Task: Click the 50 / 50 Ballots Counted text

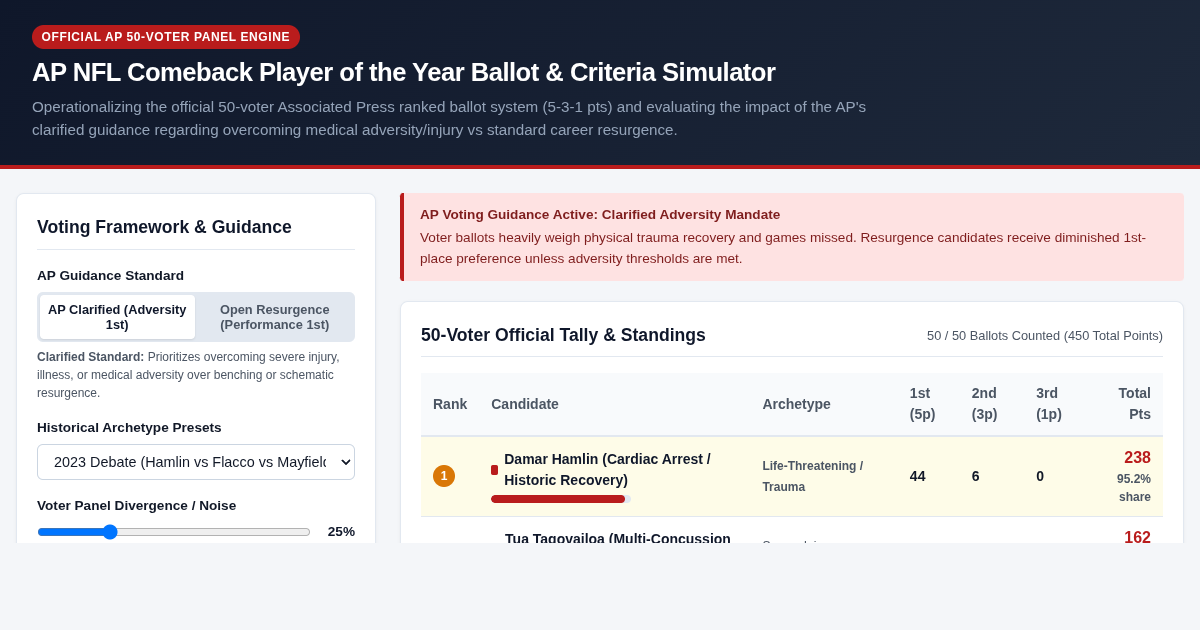Action: [1045, 336]
